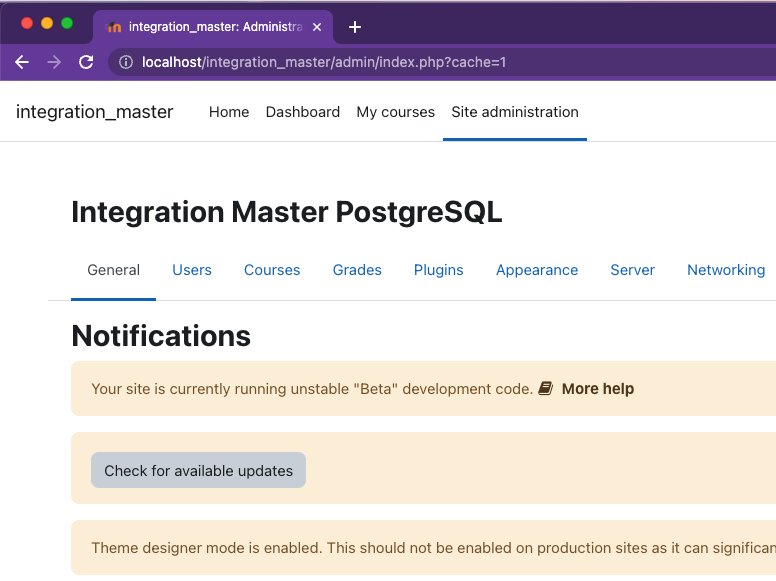The height and width of the screenshot is (581, 776).
Task: Click the More help link
Action: click(598, 389)
